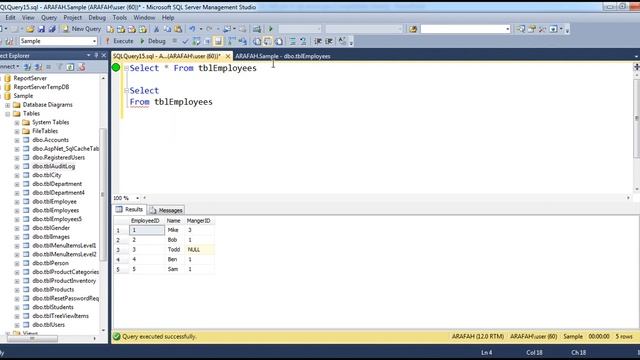The width and height of the screenshot is (640, 360).
Task: Click the Open File folder icon
Action: click(30, 29)
